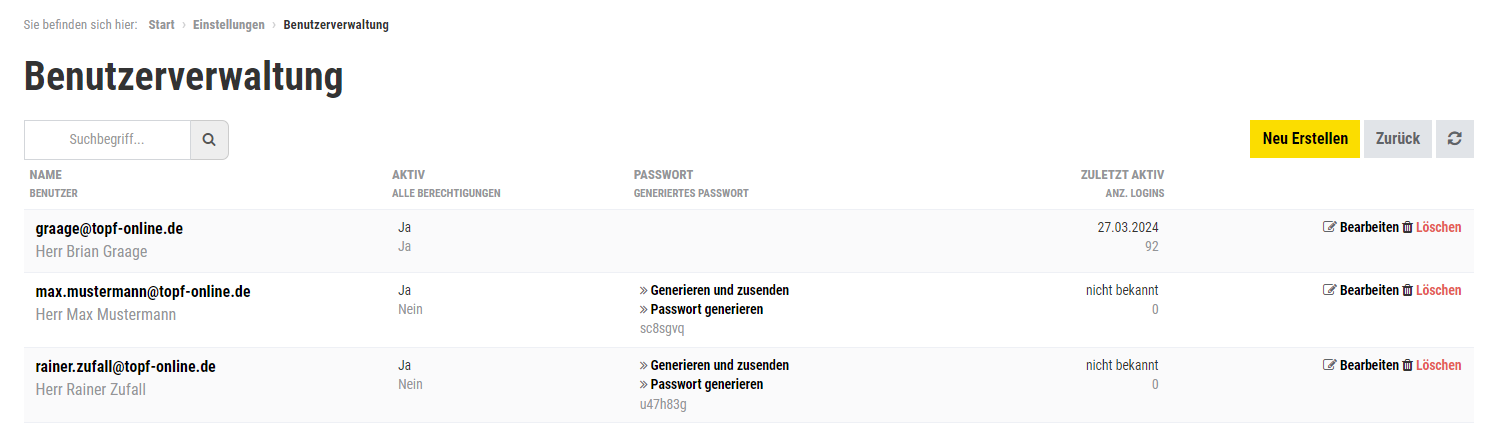Click Passwort generieren for Rainer Zufall
1503x442 pixels.
pos(706,385)
